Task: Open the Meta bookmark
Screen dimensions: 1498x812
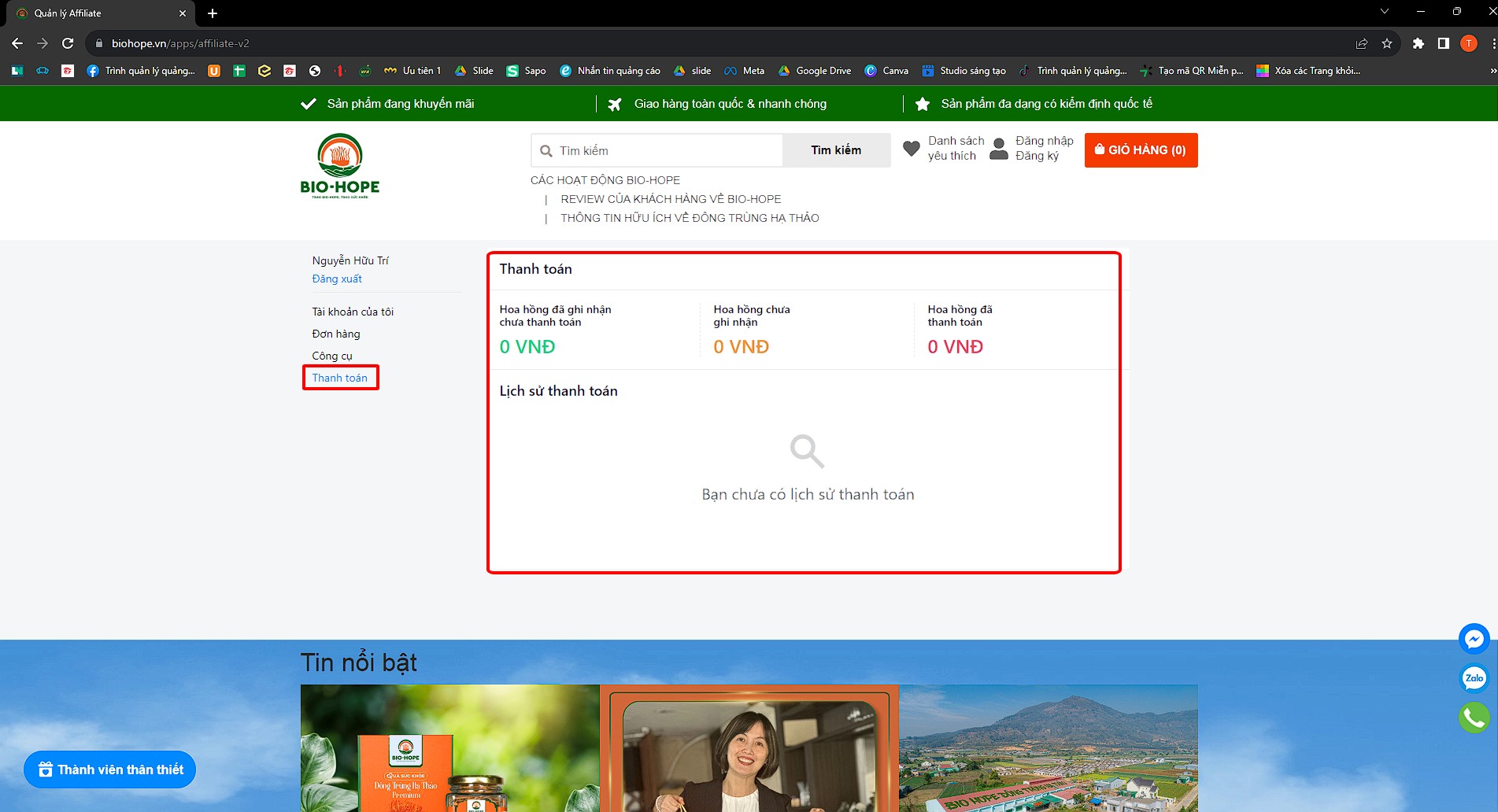Action: pyautogui.click(x=745, y=71)
